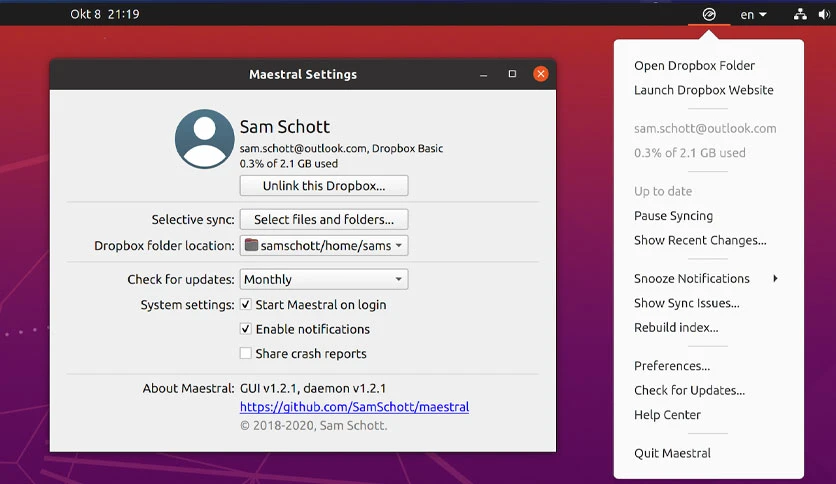836x484 pixels.
Task: Open the GitHub SamSchott/maestral link
Action: [355, 407]
